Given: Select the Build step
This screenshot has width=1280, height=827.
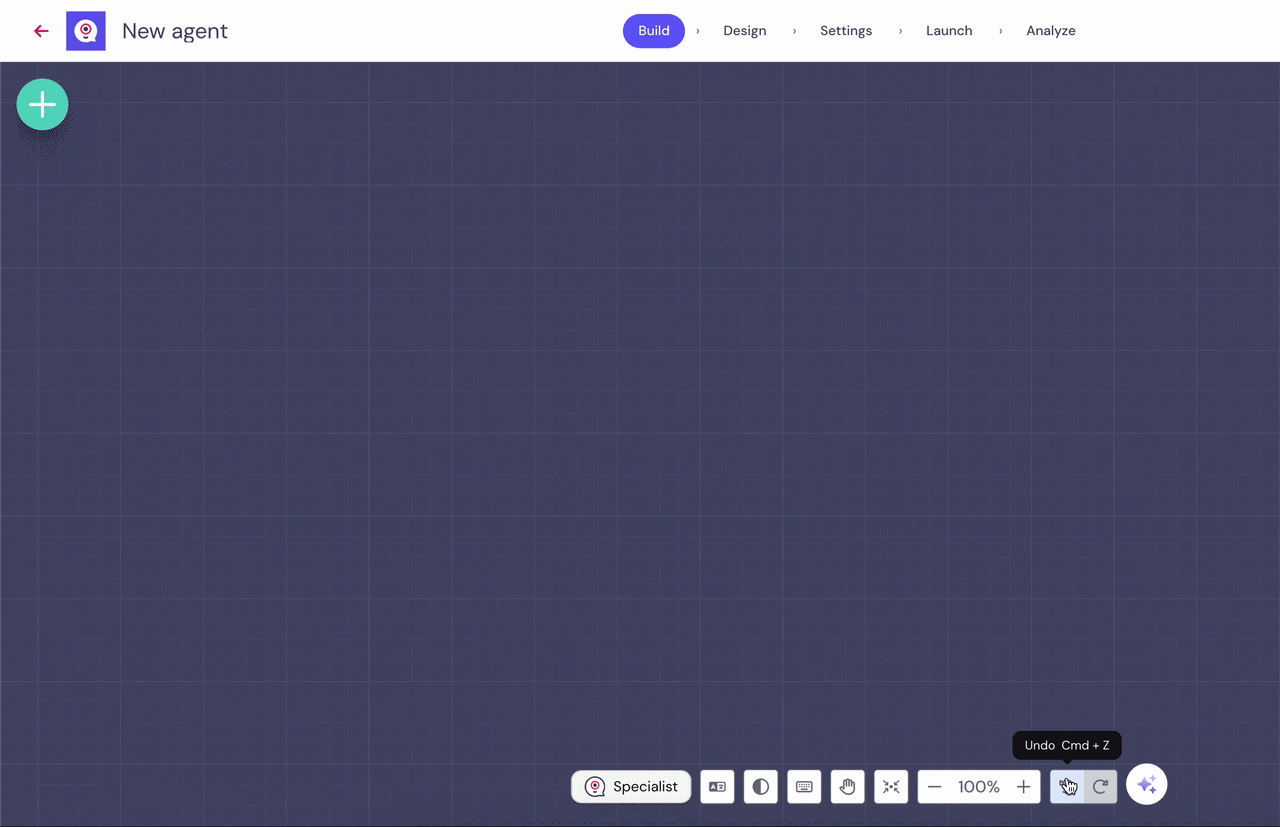Looking at the screenshot, I should point(654,31).
